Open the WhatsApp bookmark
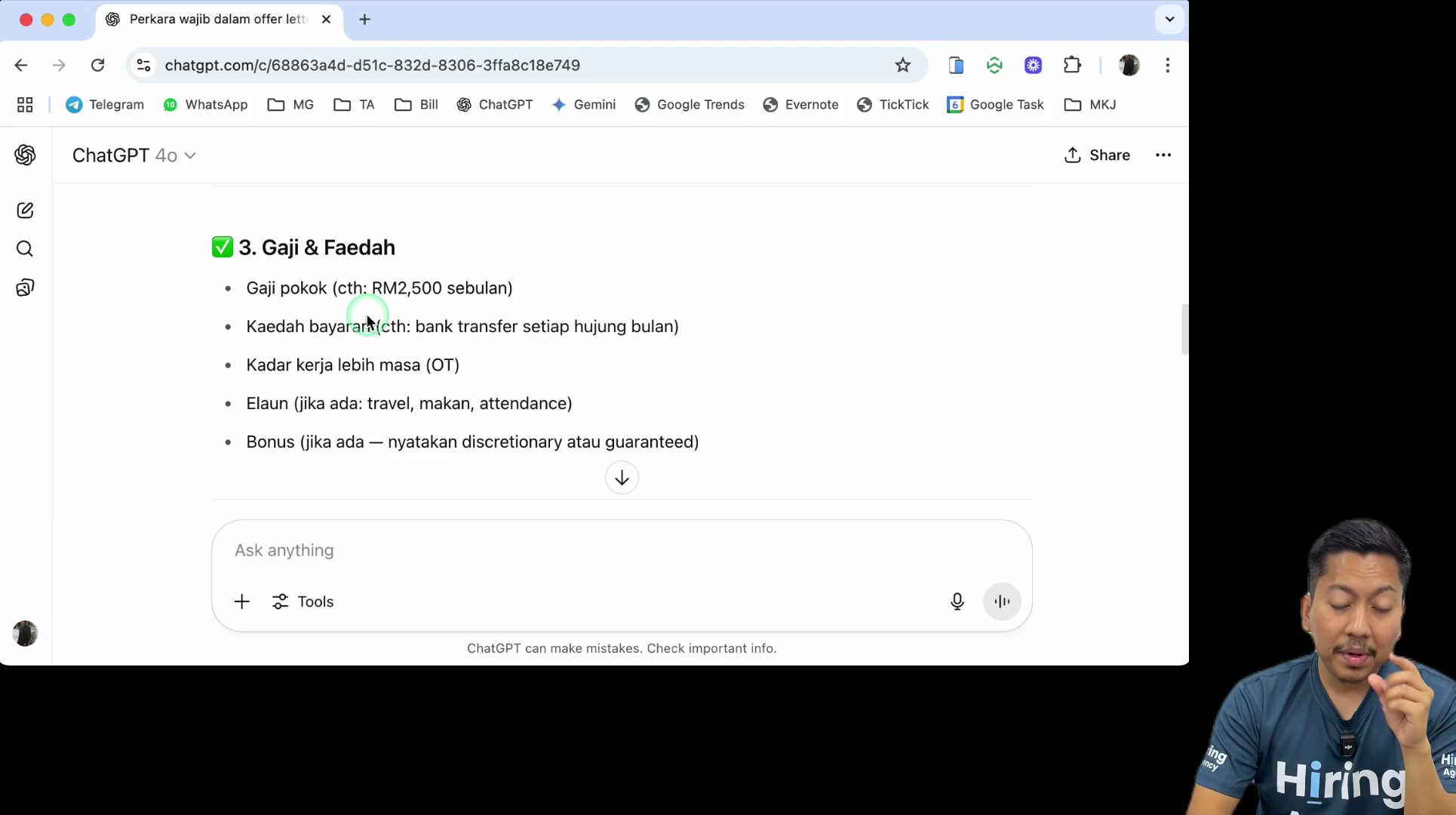This screenshot has width=1456, height=815. [x=205, y=105]
